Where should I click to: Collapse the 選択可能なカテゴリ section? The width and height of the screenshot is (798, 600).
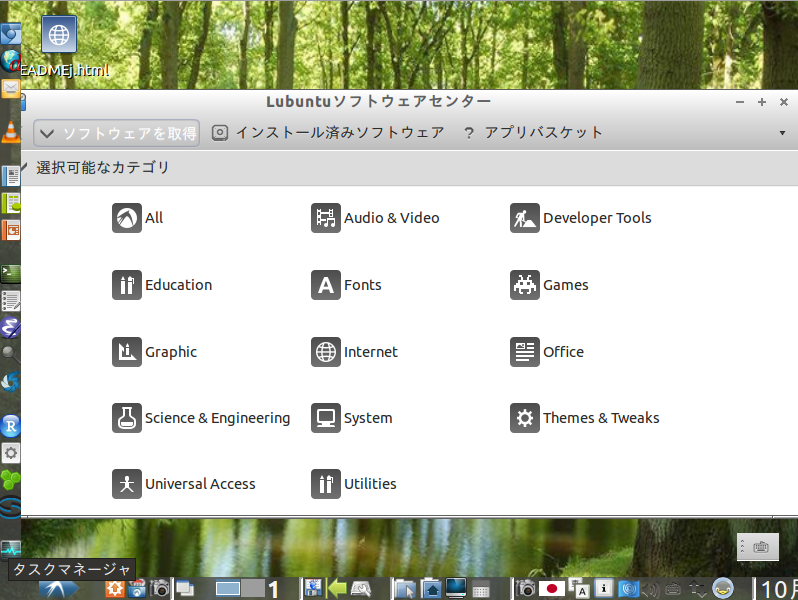24,167
